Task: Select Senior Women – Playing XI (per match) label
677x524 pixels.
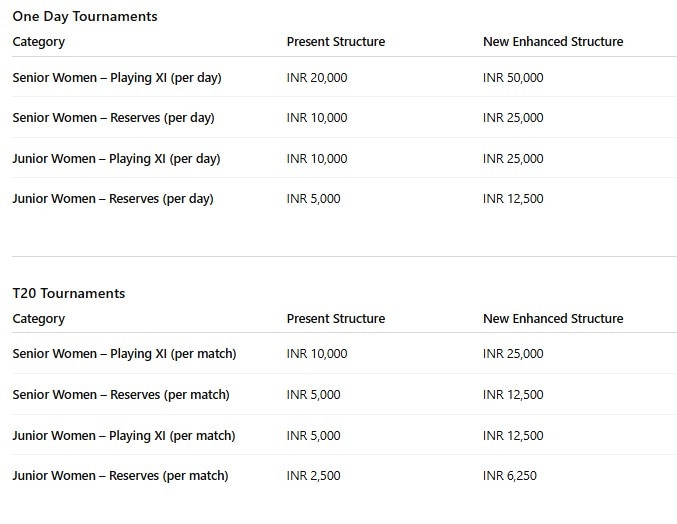Action: coord(124,354)
